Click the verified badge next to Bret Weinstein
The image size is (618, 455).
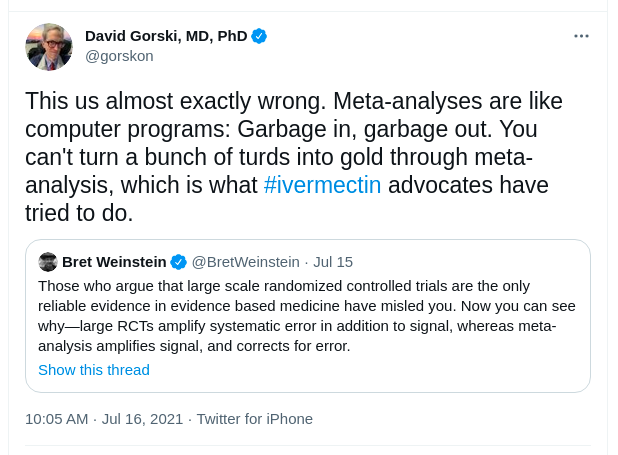tap(179, 262)
